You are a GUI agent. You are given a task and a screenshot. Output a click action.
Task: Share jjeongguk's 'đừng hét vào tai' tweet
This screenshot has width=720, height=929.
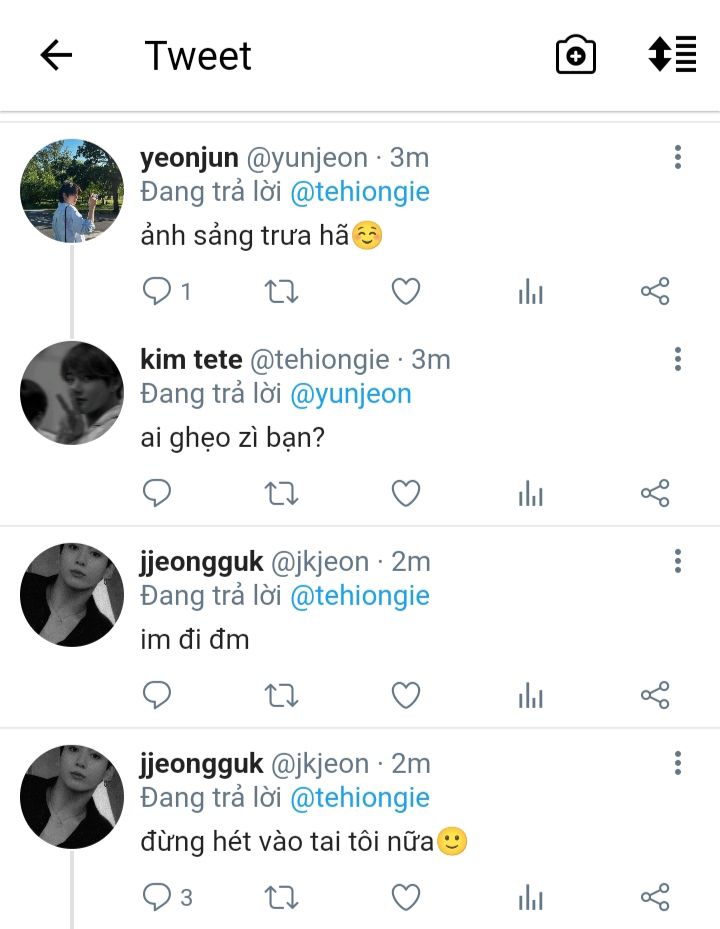pos(655,897)
